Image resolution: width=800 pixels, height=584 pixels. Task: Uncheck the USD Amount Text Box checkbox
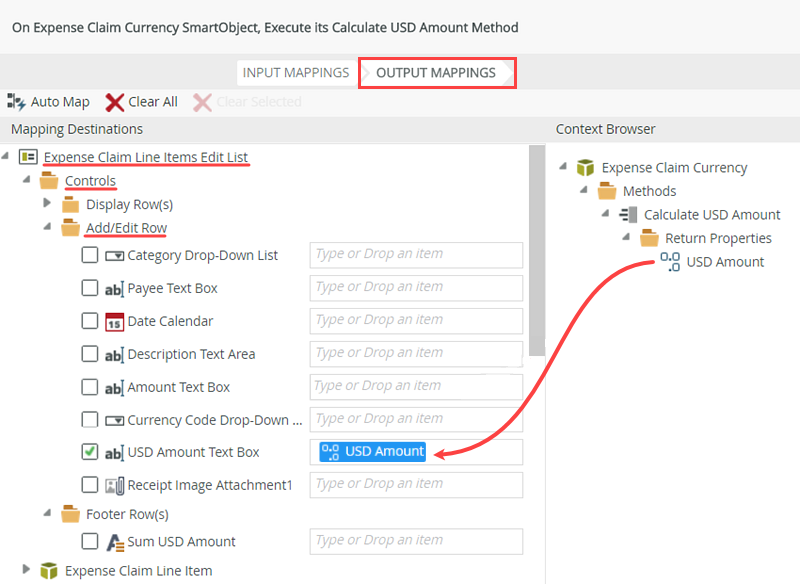click(x=90, y=451)
